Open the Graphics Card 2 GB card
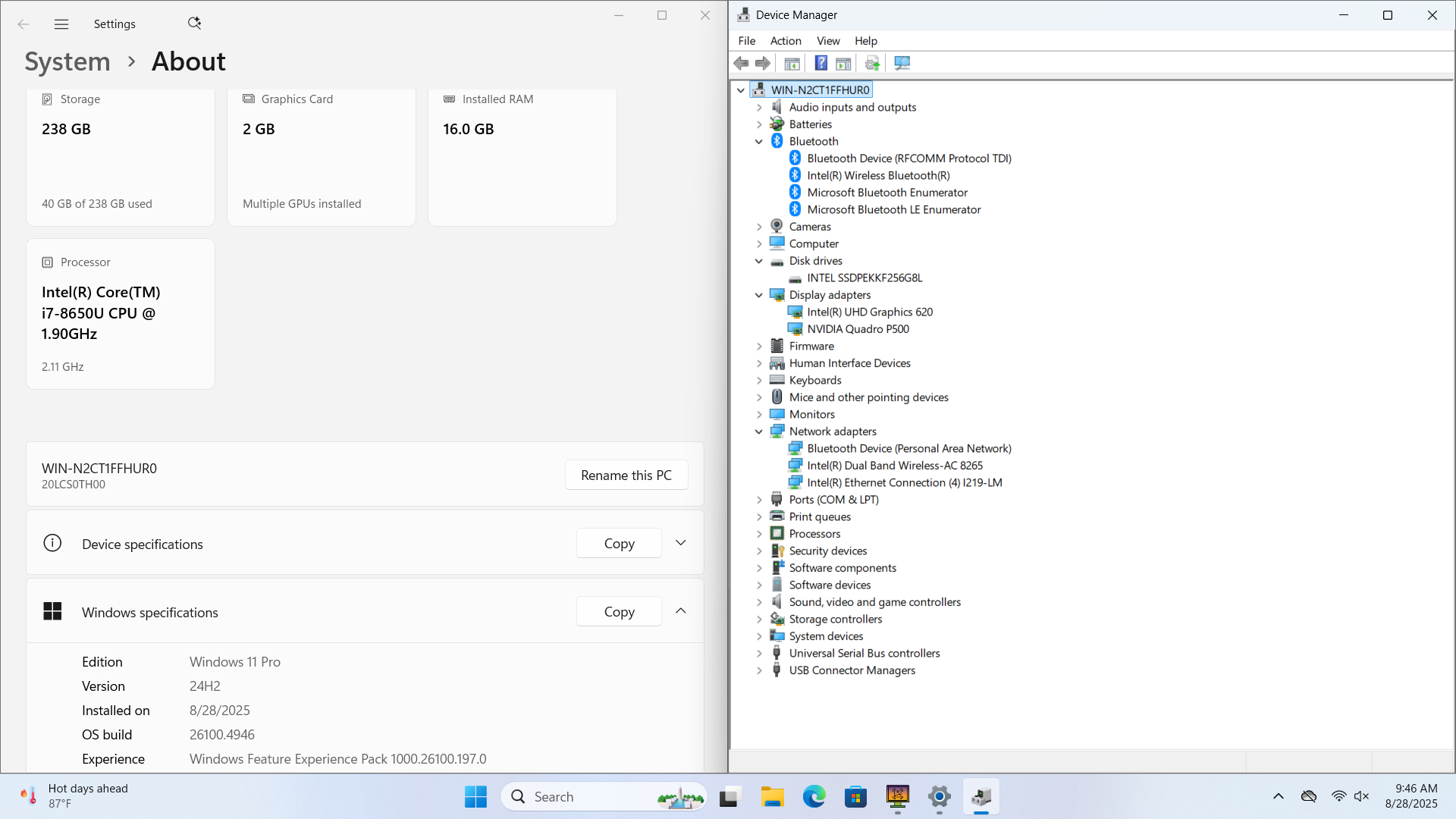The width and height of the screenshot is (1456, 819). click(x=322, y=157)
